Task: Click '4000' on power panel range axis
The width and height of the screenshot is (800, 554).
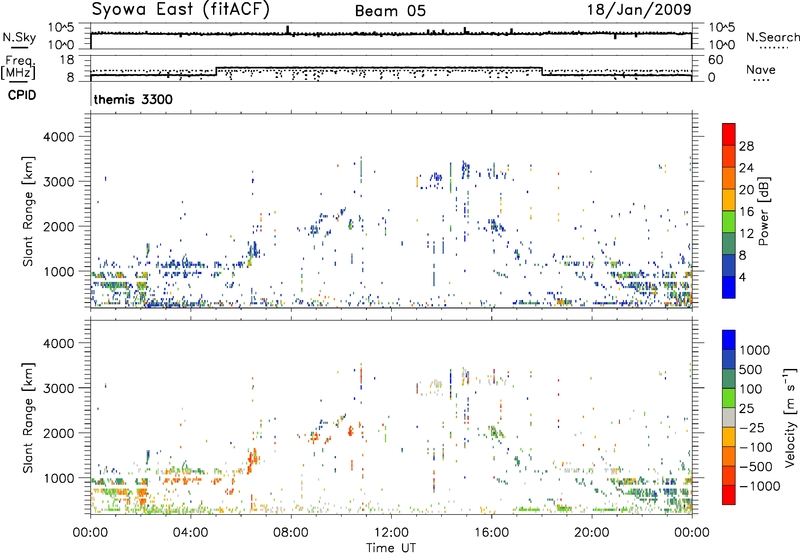Action: 59,137
